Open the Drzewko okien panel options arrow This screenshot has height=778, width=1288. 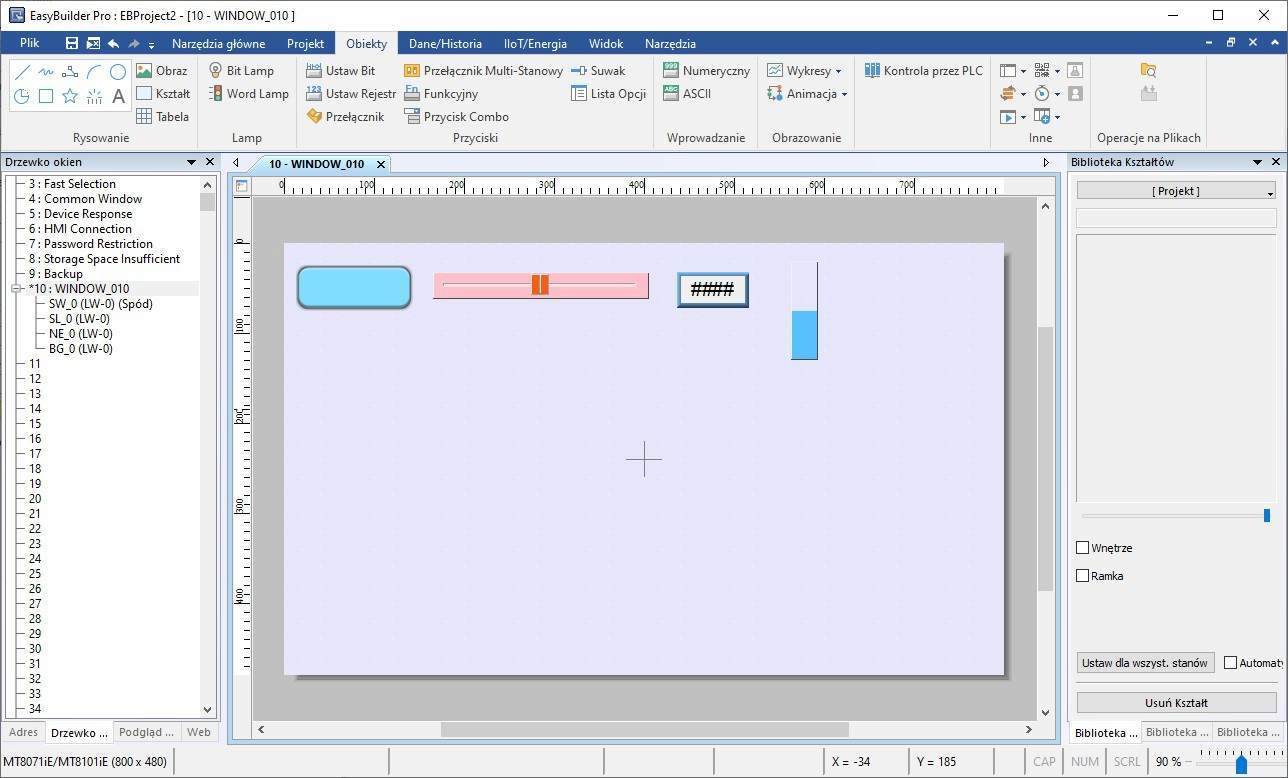[x=191, y=162]
